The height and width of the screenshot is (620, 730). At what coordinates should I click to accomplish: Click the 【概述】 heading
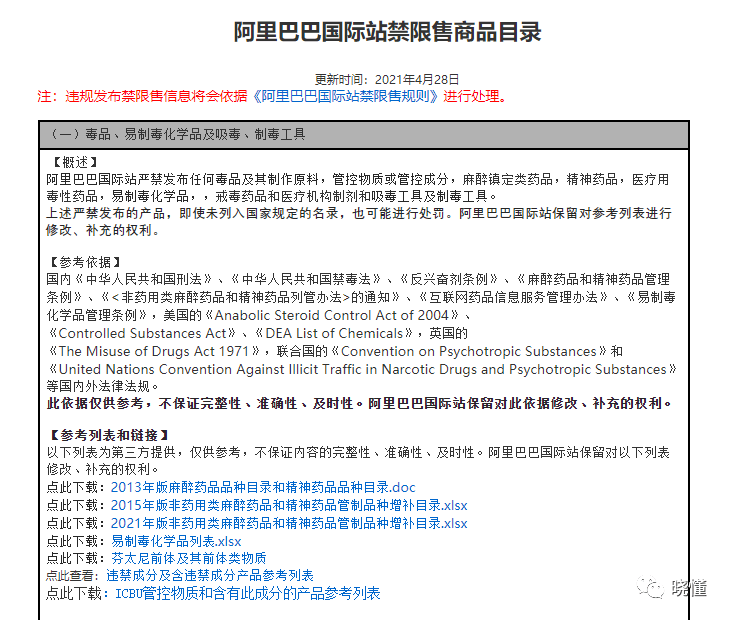point(74,162)
